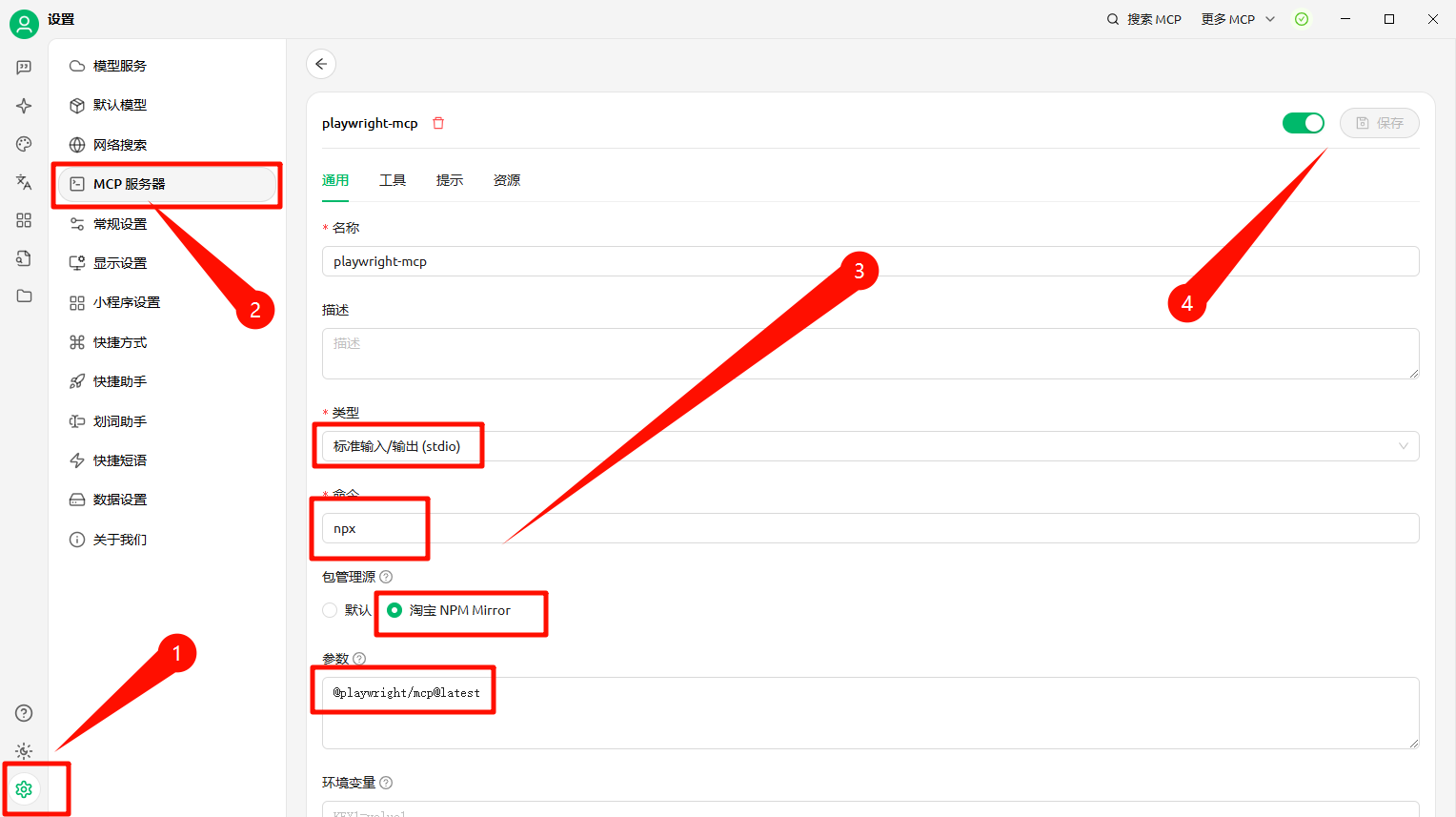This screenshot has width=1456, height=817.
Task: Switch to the 工具 tab
Action: pos(393,180)
